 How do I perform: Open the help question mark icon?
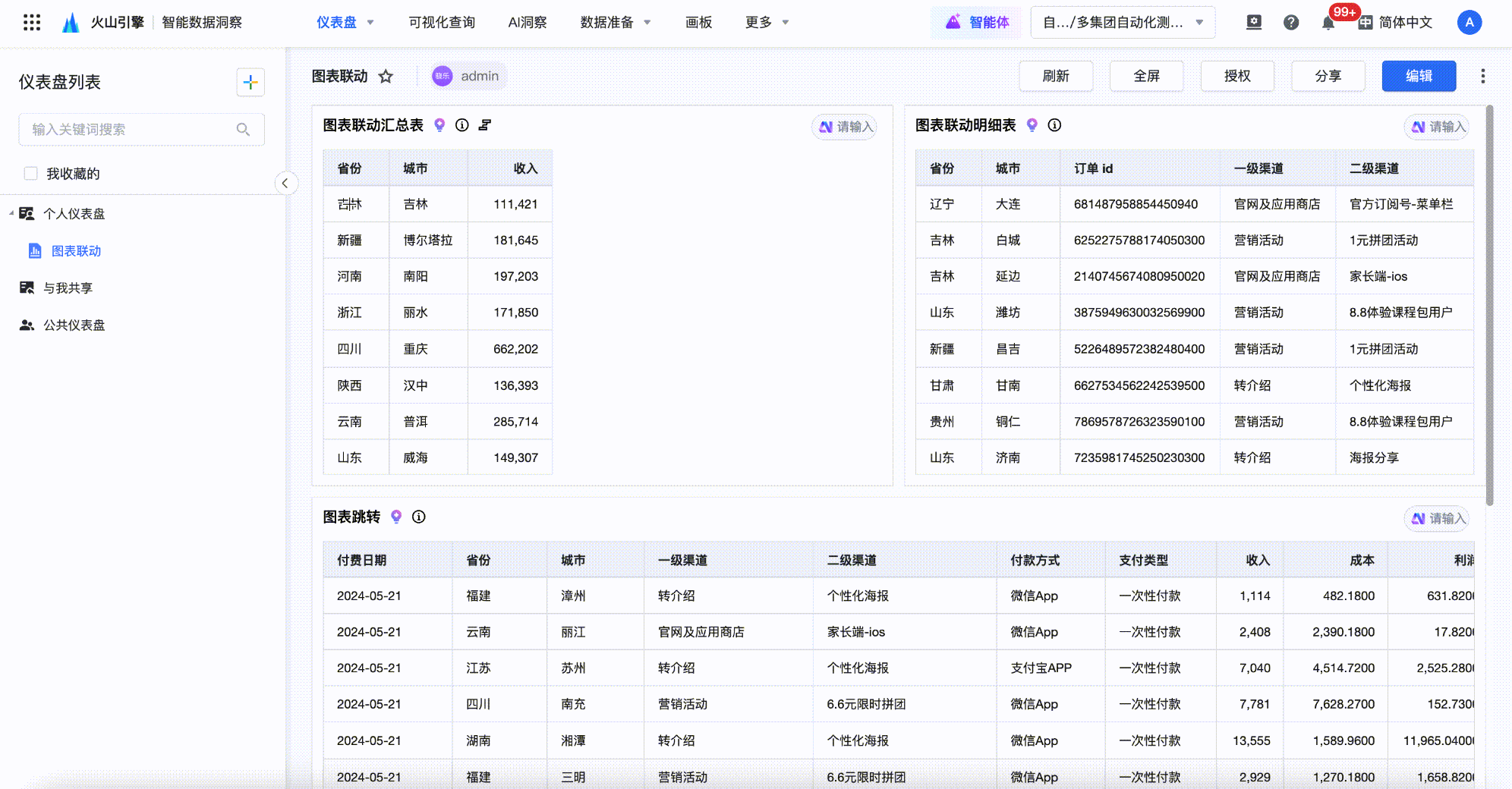tap(1290, 23)
